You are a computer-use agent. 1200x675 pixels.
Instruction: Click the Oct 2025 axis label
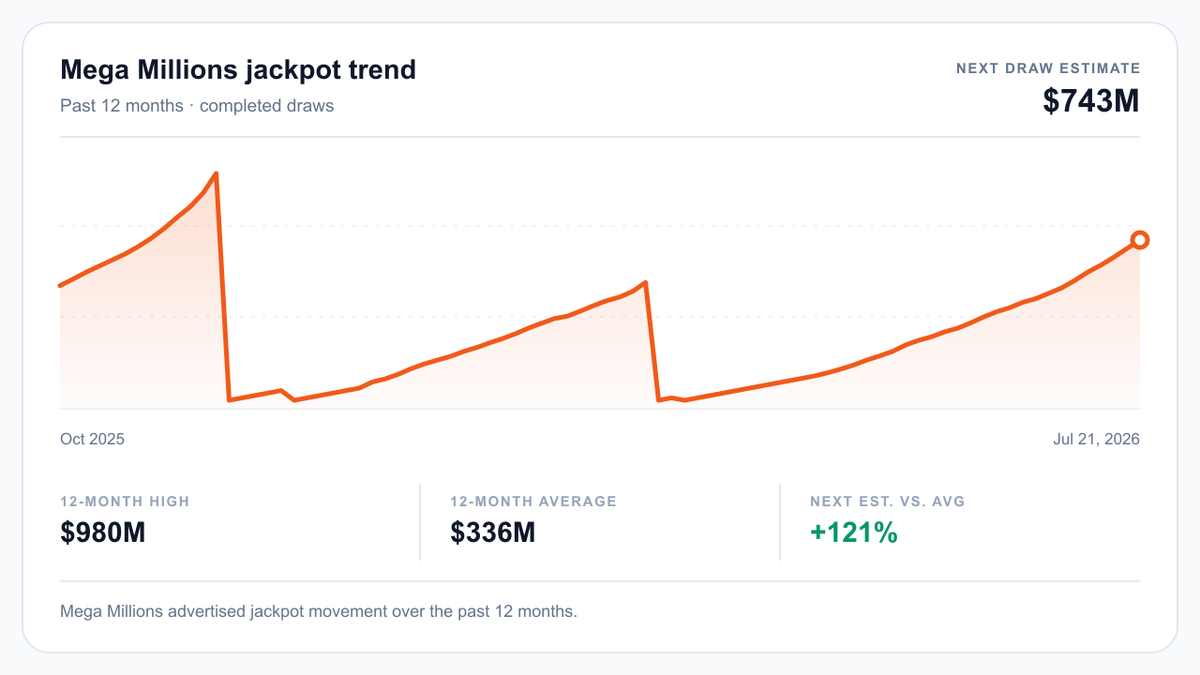[92, 439]
